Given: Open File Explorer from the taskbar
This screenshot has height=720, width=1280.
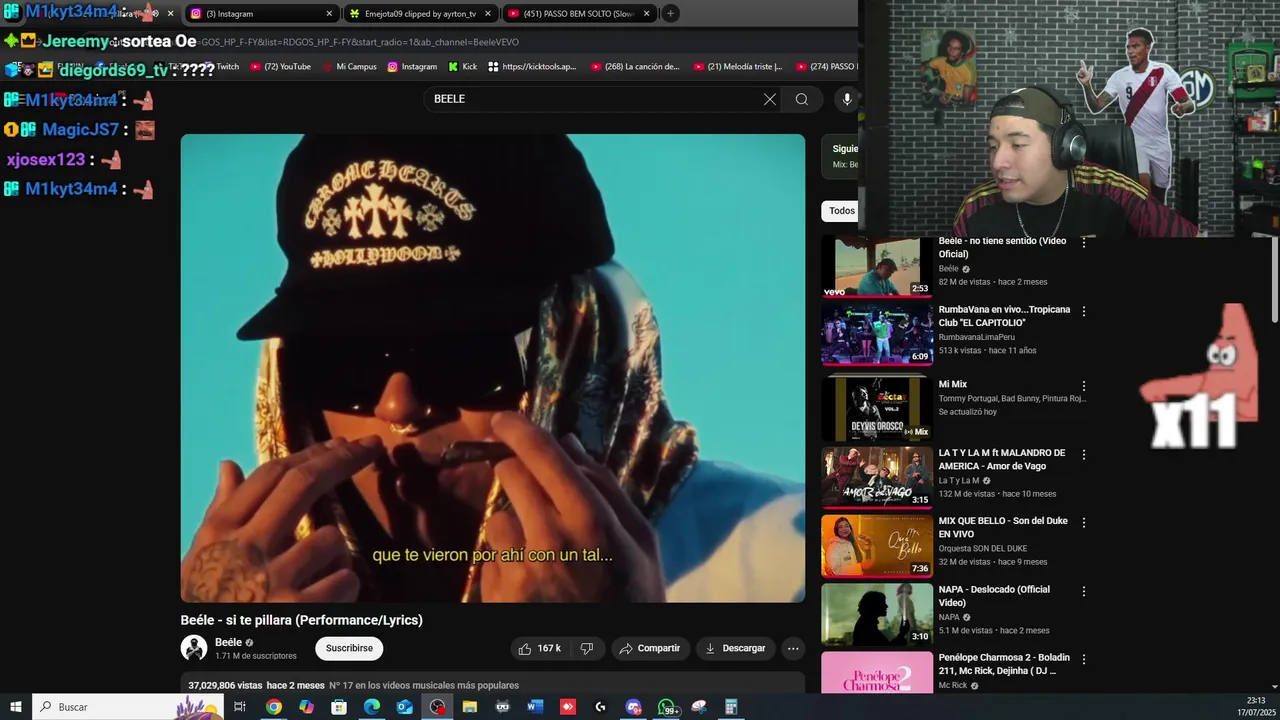Looking at the screenshot, I should pos(470,707).
